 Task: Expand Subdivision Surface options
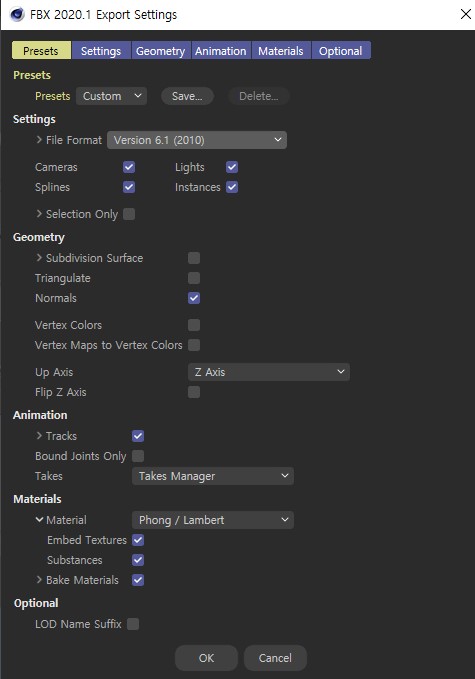(x=39, y=258)
